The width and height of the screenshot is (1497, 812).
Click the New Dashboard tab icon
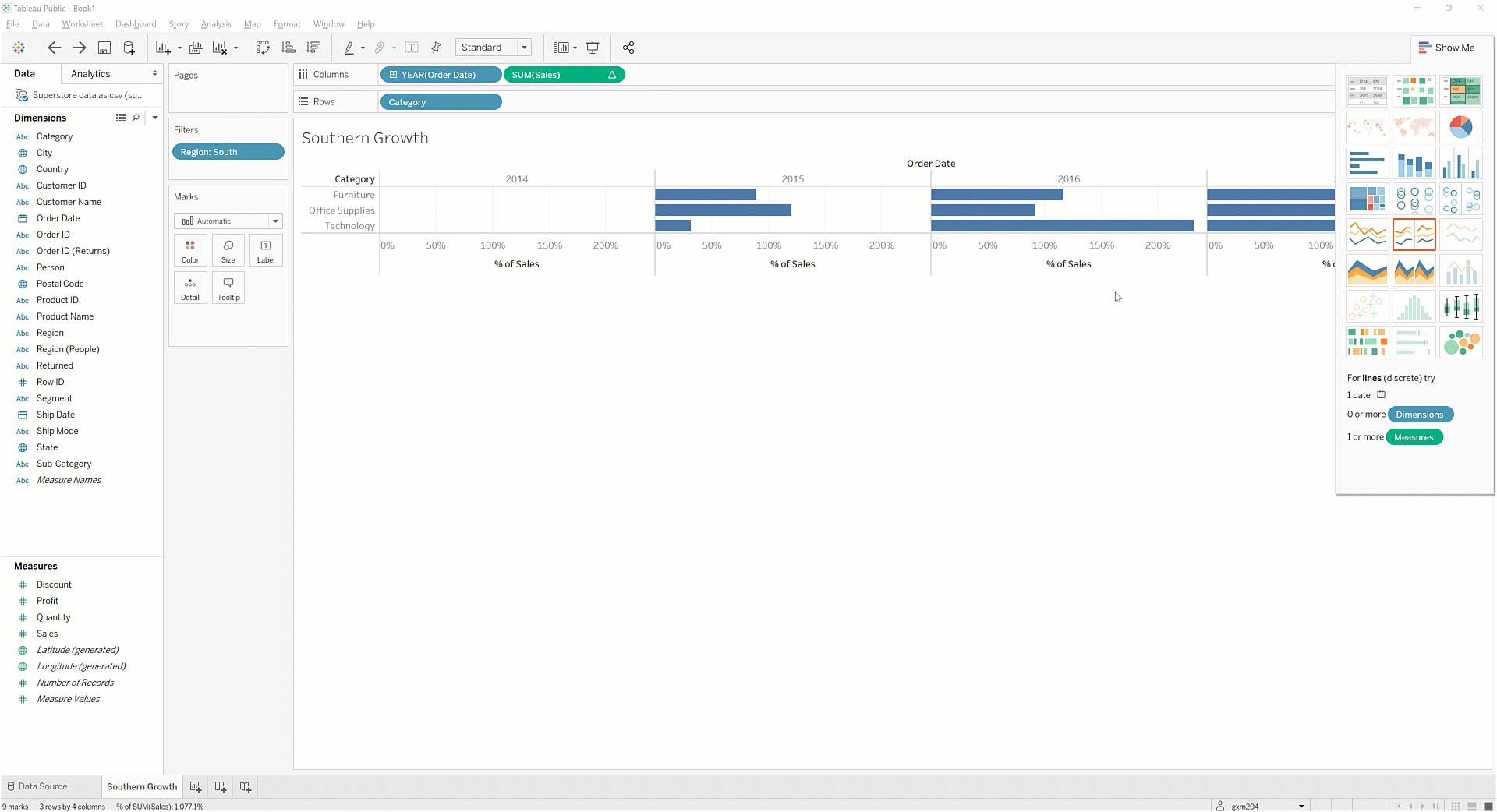pyautogui.click(x=221, y=786)
